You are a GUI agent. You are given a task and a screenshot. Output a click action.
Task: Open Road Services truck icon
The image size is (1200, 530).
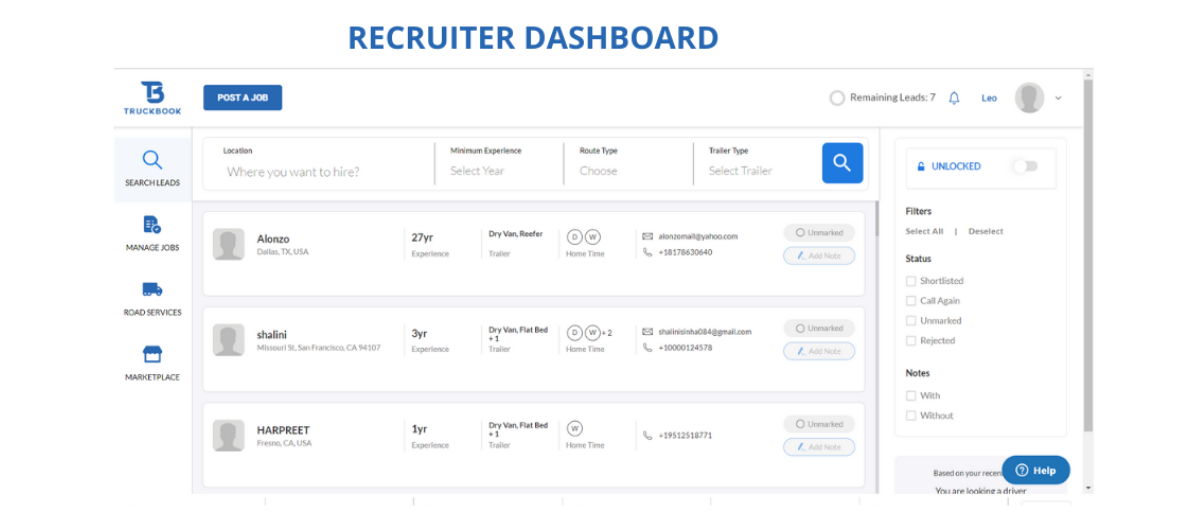pos(152,290)
